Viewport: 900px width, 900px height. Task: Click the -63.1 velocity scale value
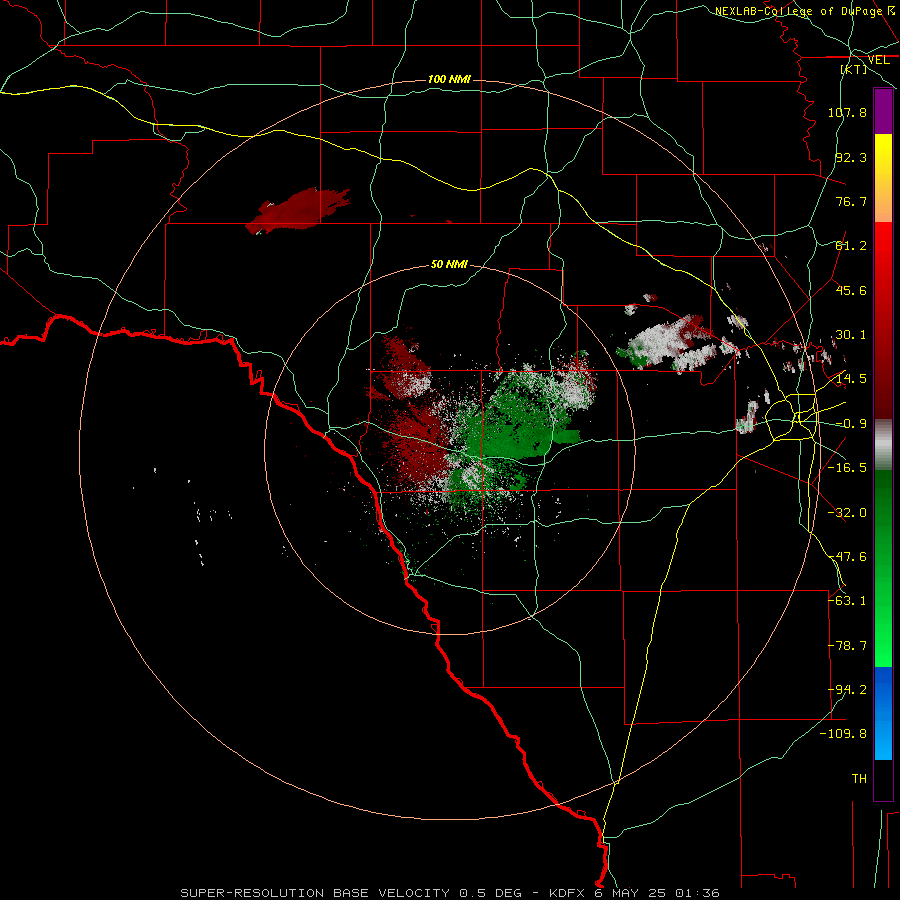(847, 601)
